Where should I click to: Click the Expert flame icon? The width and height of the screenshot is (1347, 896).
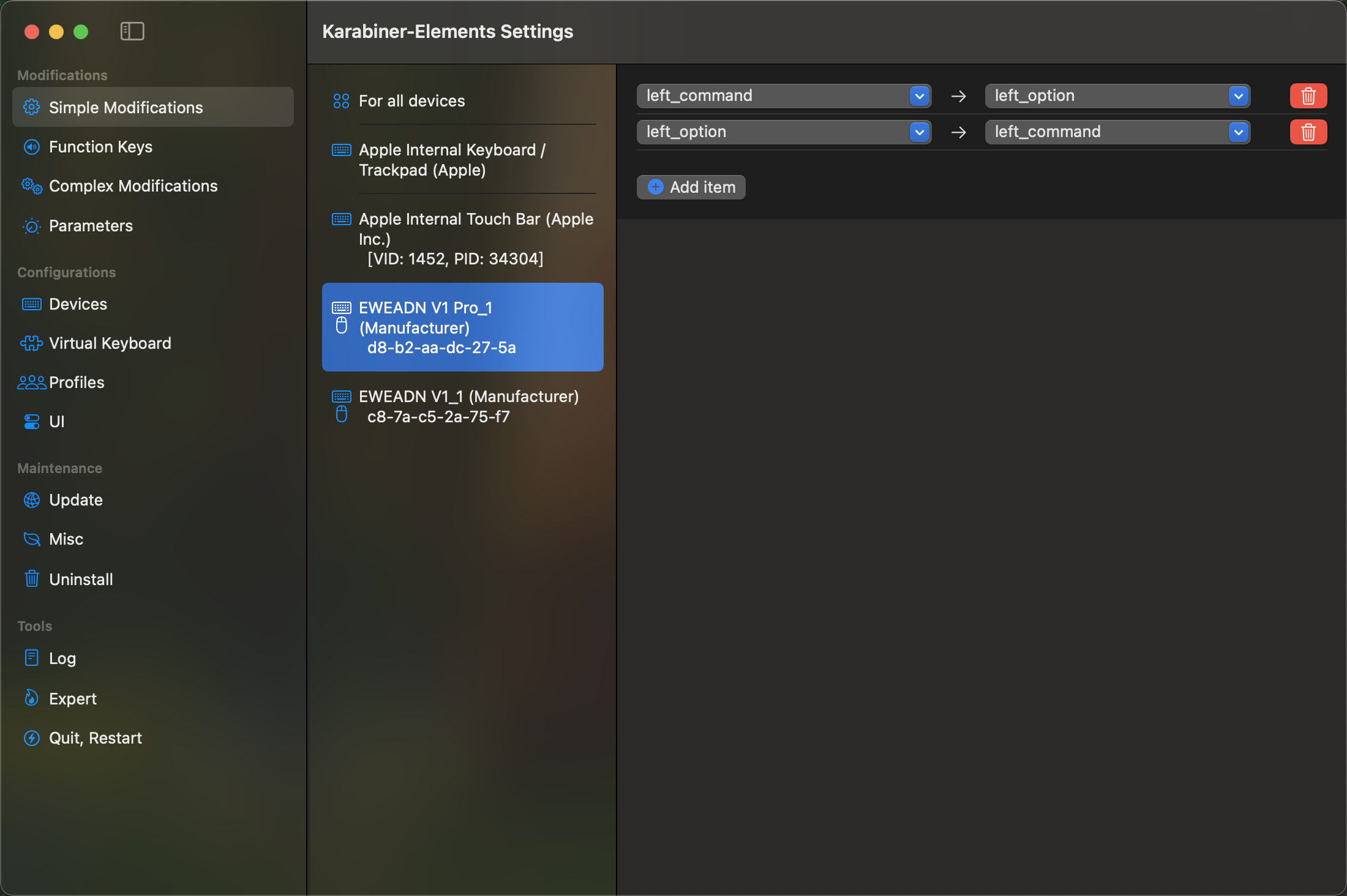pos(32,698)
